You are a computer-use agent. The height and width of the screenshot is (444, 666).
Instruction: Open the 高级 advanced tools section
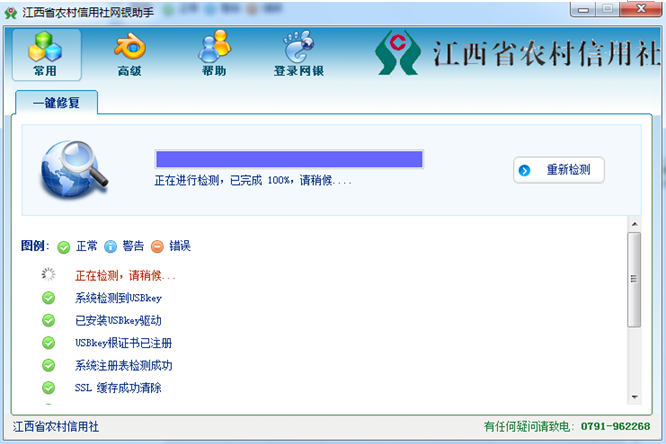pos(130,54)
